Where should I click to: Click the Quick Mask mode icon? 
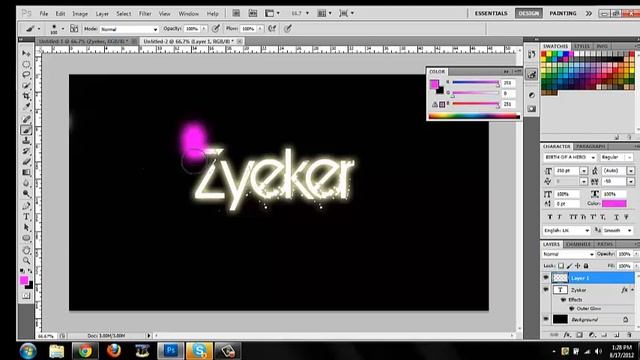pos(26,296)
